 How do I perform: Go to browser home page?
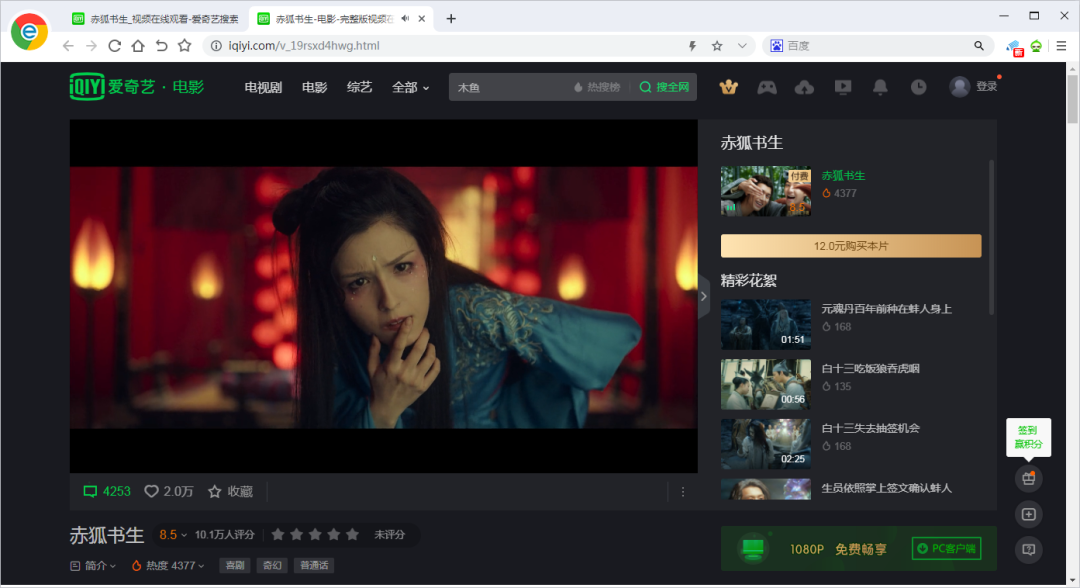[138, 45]
